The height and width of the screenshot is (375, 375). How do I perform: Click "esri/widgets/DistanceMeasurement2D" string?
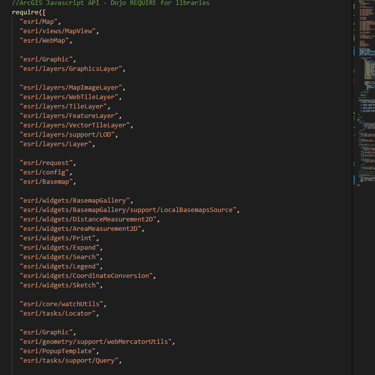[x=88, y=219]
